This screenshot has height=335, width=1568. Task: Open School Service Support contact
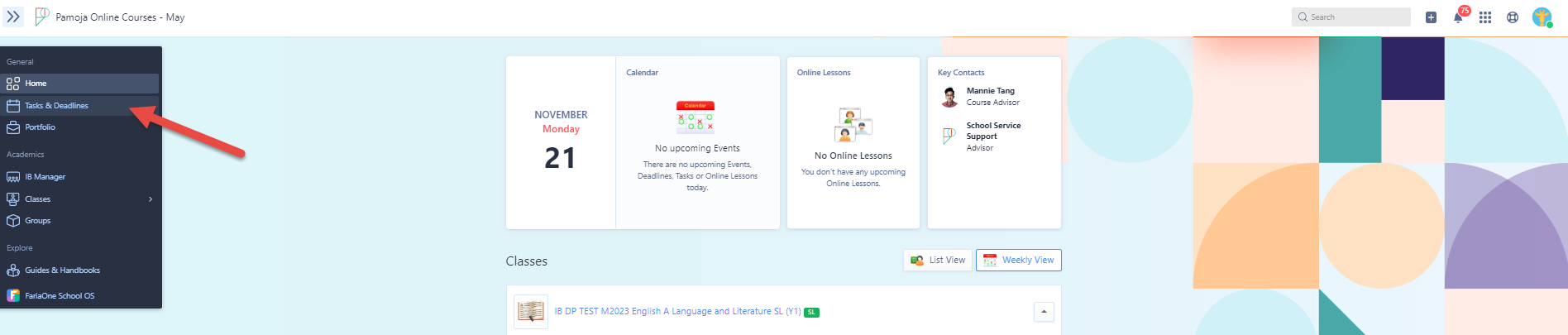coord(993,131)
